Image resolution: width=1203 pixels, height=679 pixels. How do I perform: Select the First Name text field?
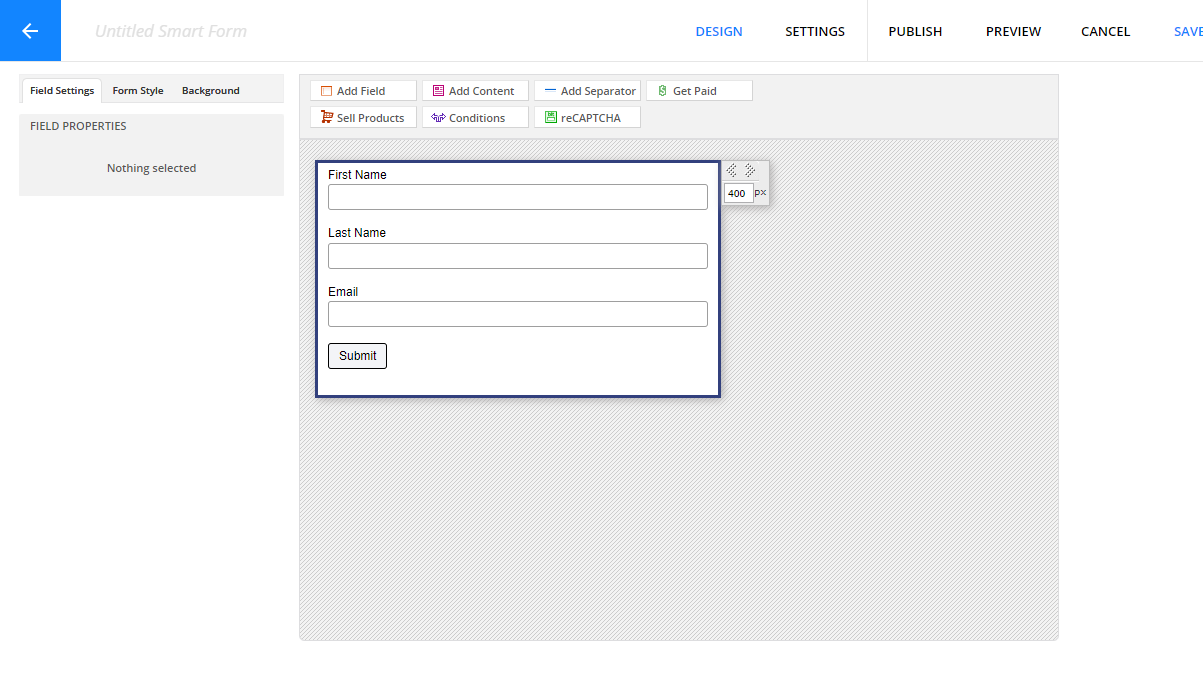coord(517,197)
